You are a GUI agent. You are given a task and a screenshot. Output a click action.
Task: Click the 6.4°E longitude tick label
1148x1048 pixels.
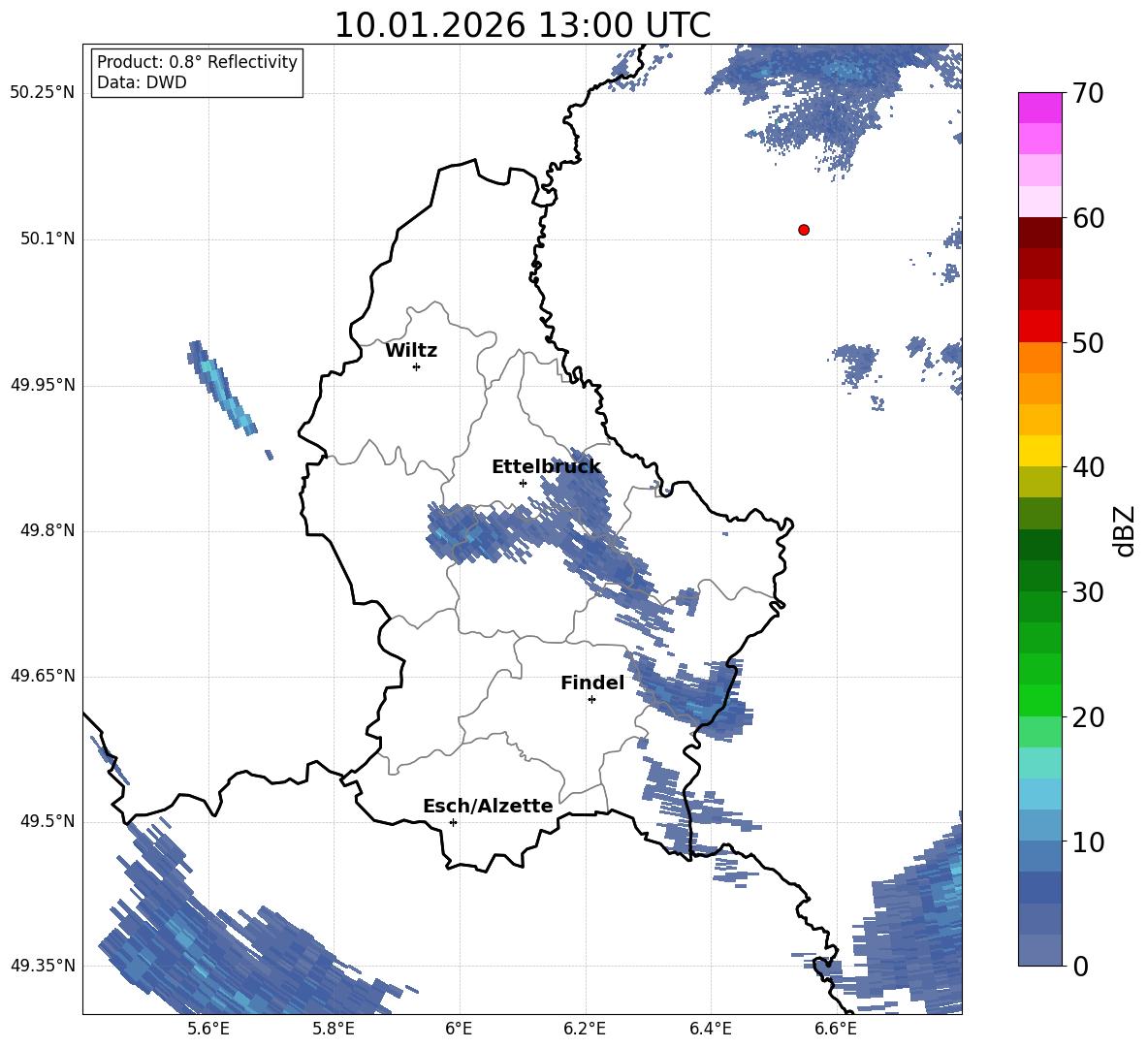point(710,1029)
